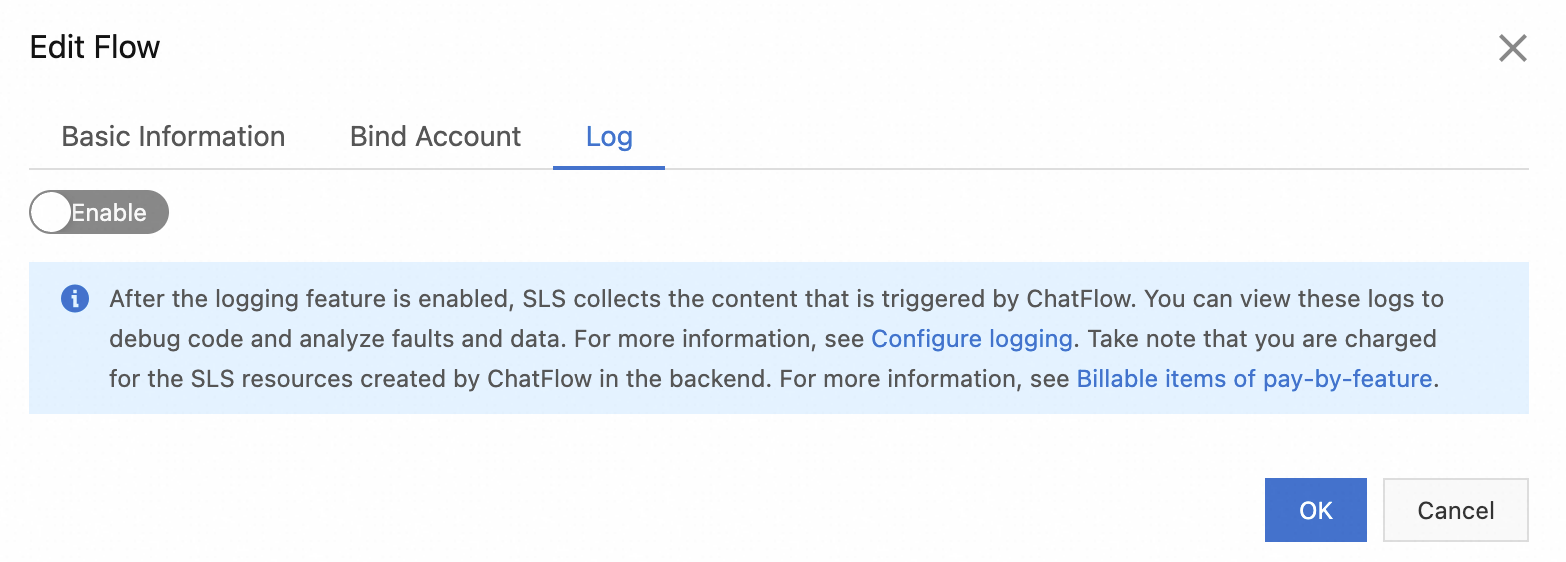Select the Log tab

tap(609, 136)
